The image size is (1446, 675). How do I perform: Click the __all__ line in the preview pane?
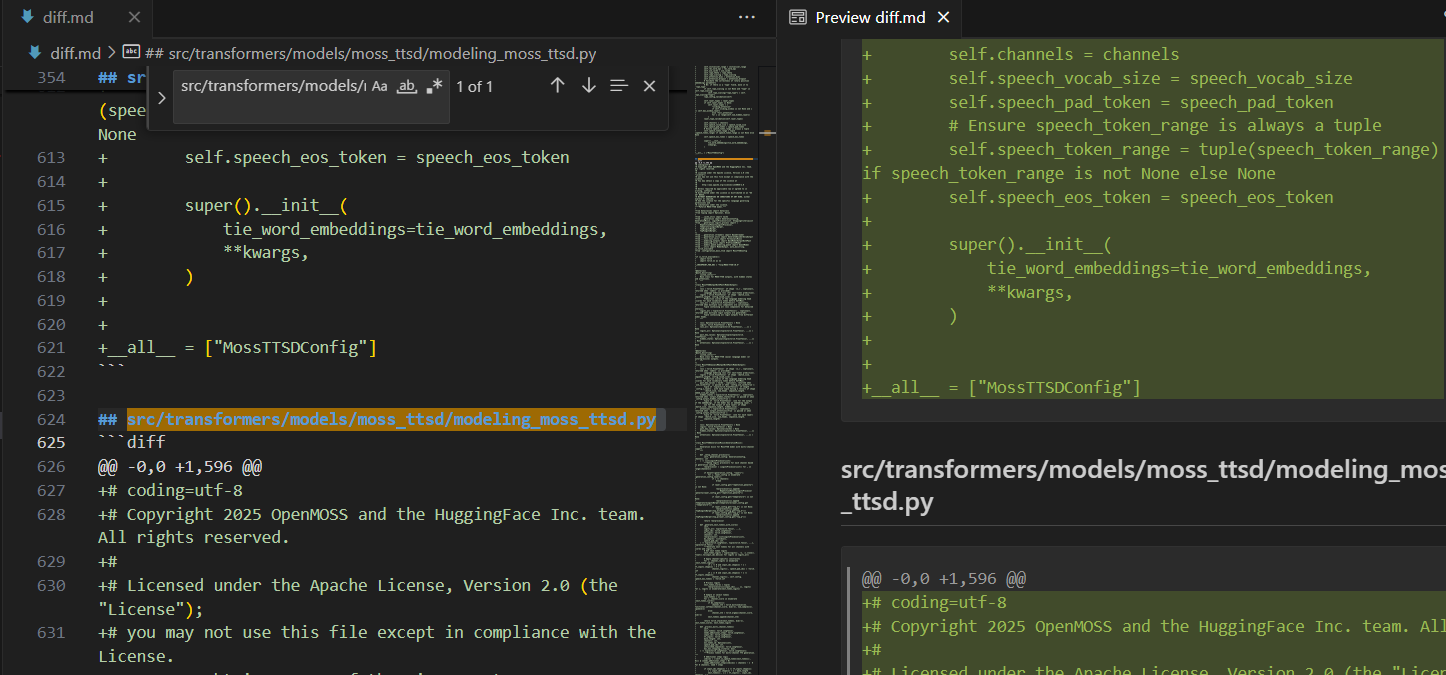(x=1001, y=387)
